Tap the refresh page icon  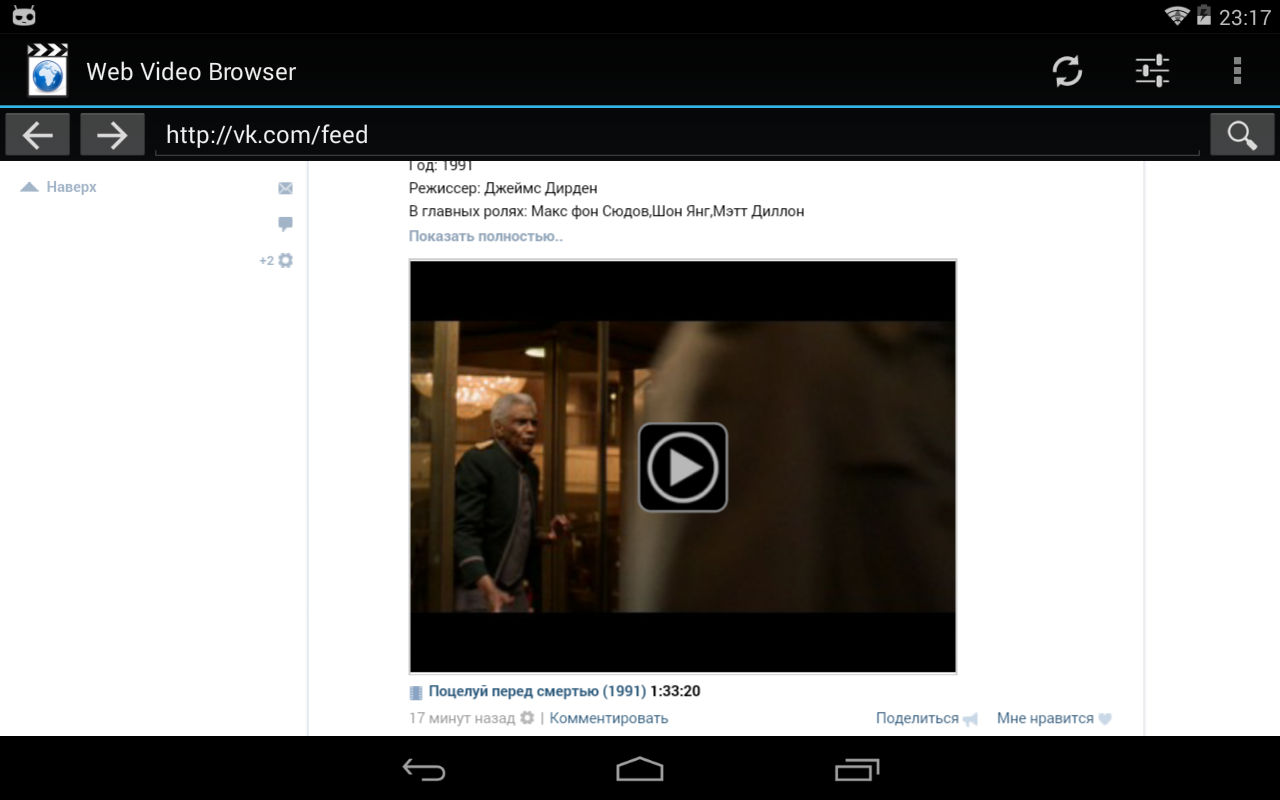pos(1067,71)
